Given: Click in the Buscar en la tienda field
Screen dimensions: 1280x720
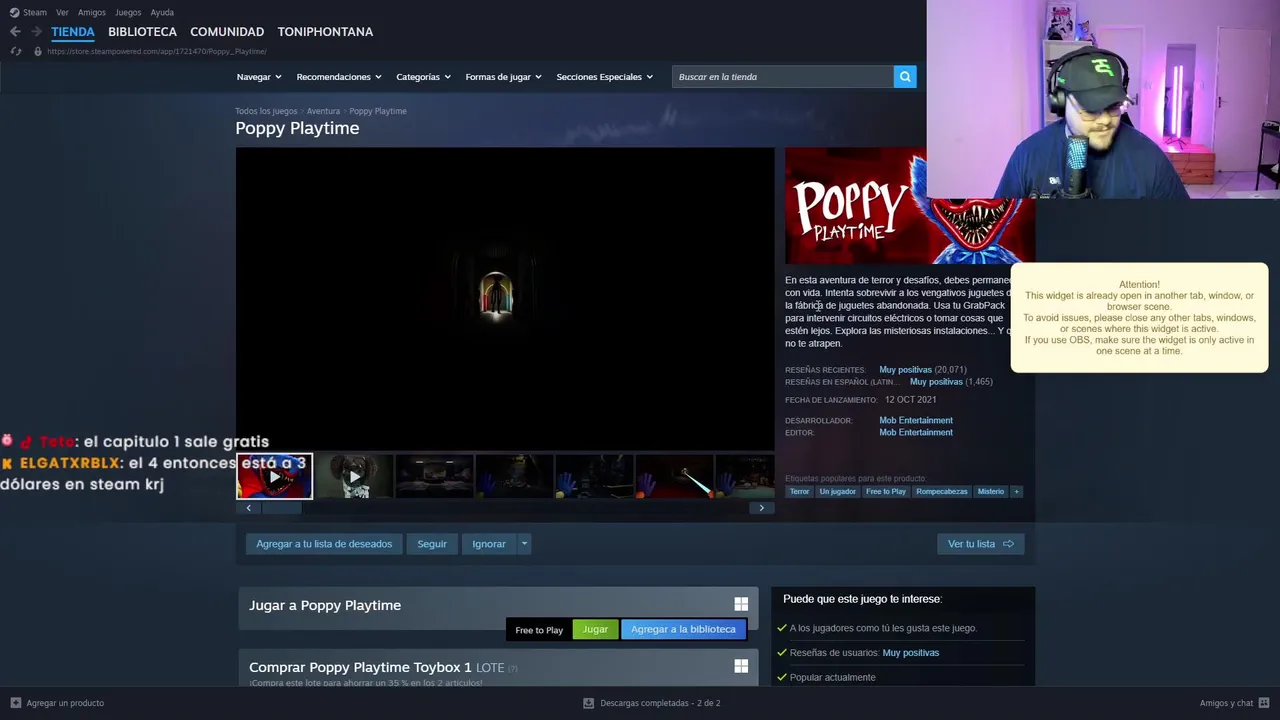Looking at the screenshot, I should 783,77.
